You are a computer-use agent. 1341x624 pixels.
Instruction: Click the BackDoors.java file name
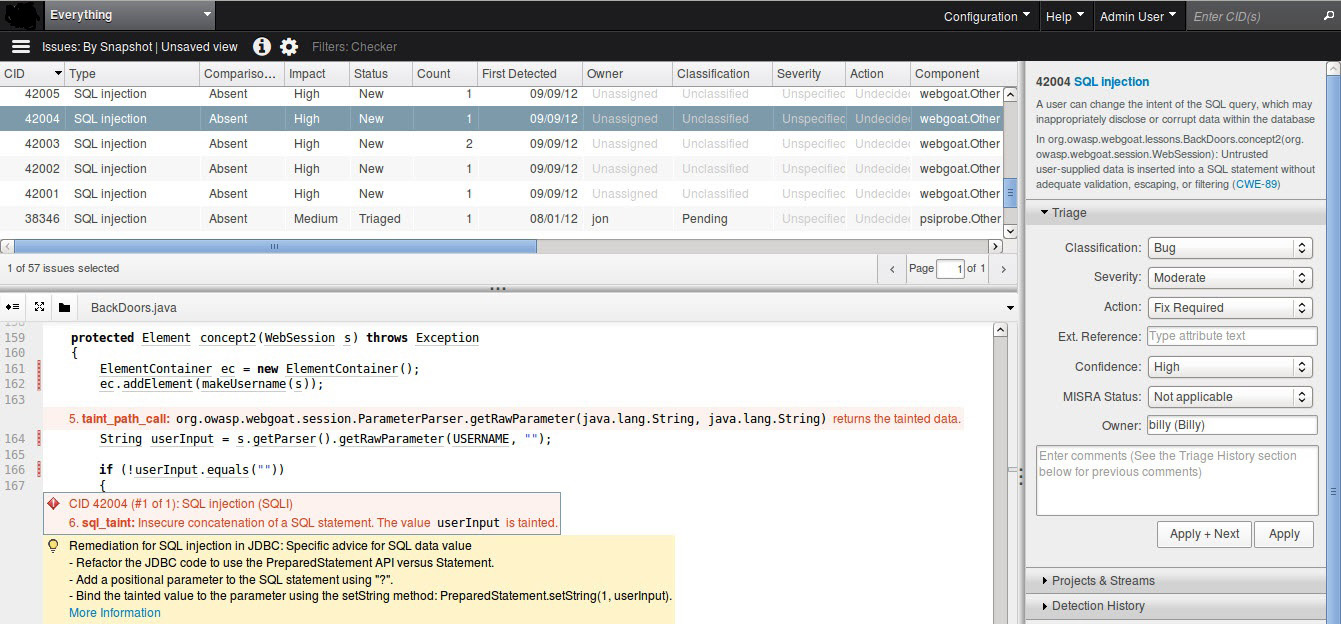tap(134, 308)
